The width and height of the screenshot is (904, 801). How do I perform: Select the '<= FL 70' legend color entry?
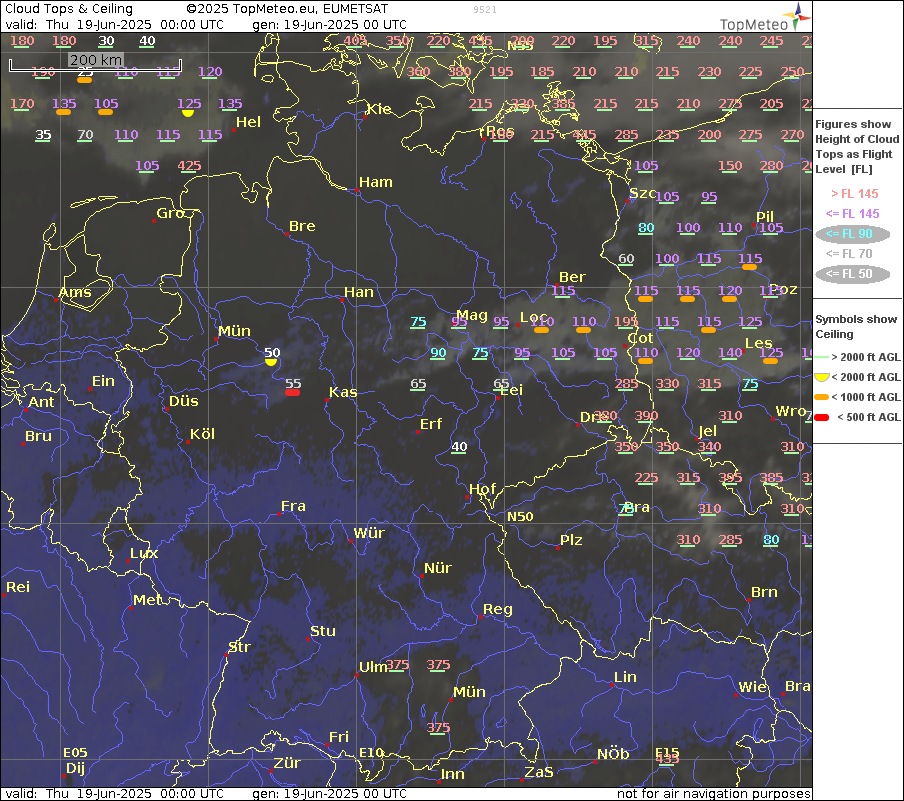click(849, 254)
